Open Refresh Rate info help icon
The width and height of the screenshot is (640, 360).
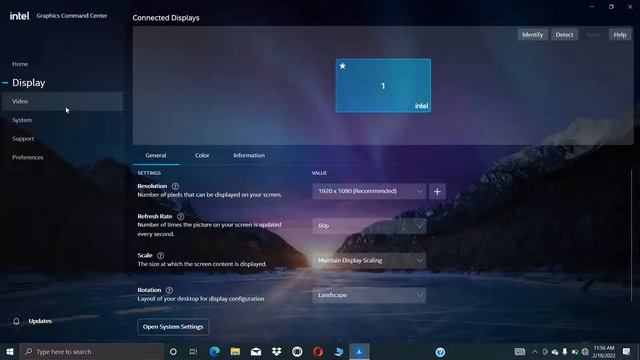(180, 216)
